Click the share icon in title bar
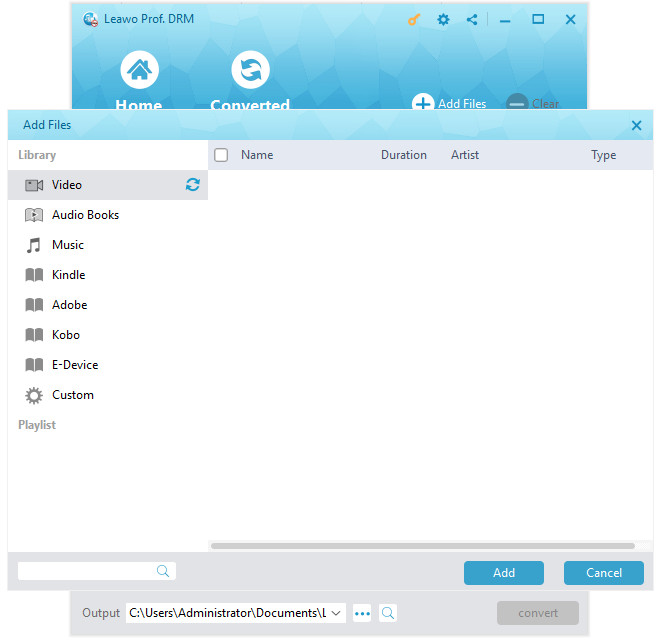The width and height of the screenshot is (664, 640). coord(472,19)
